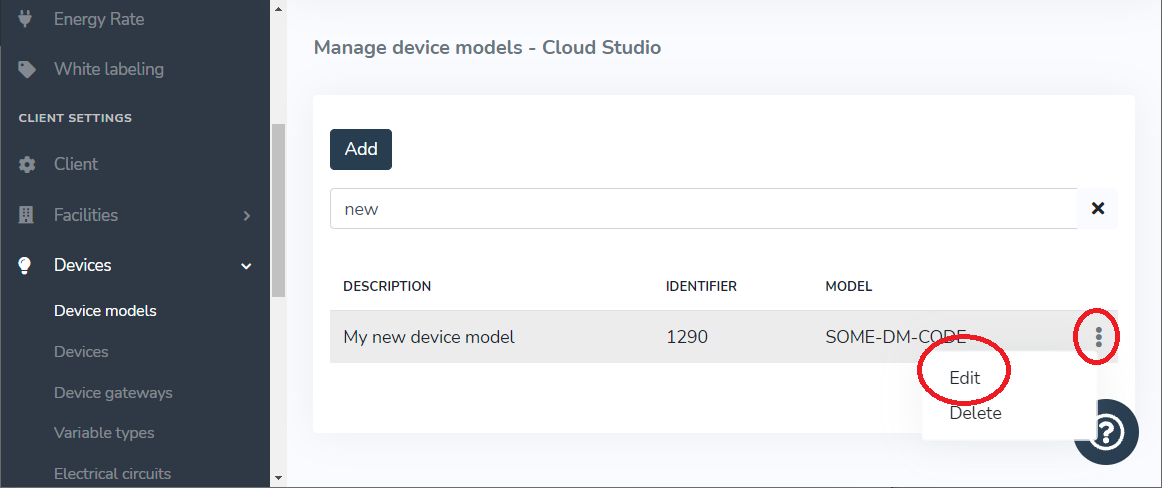
Task: Click the Client gear icon
Action: pyautogui.click(x=27, y=164)
